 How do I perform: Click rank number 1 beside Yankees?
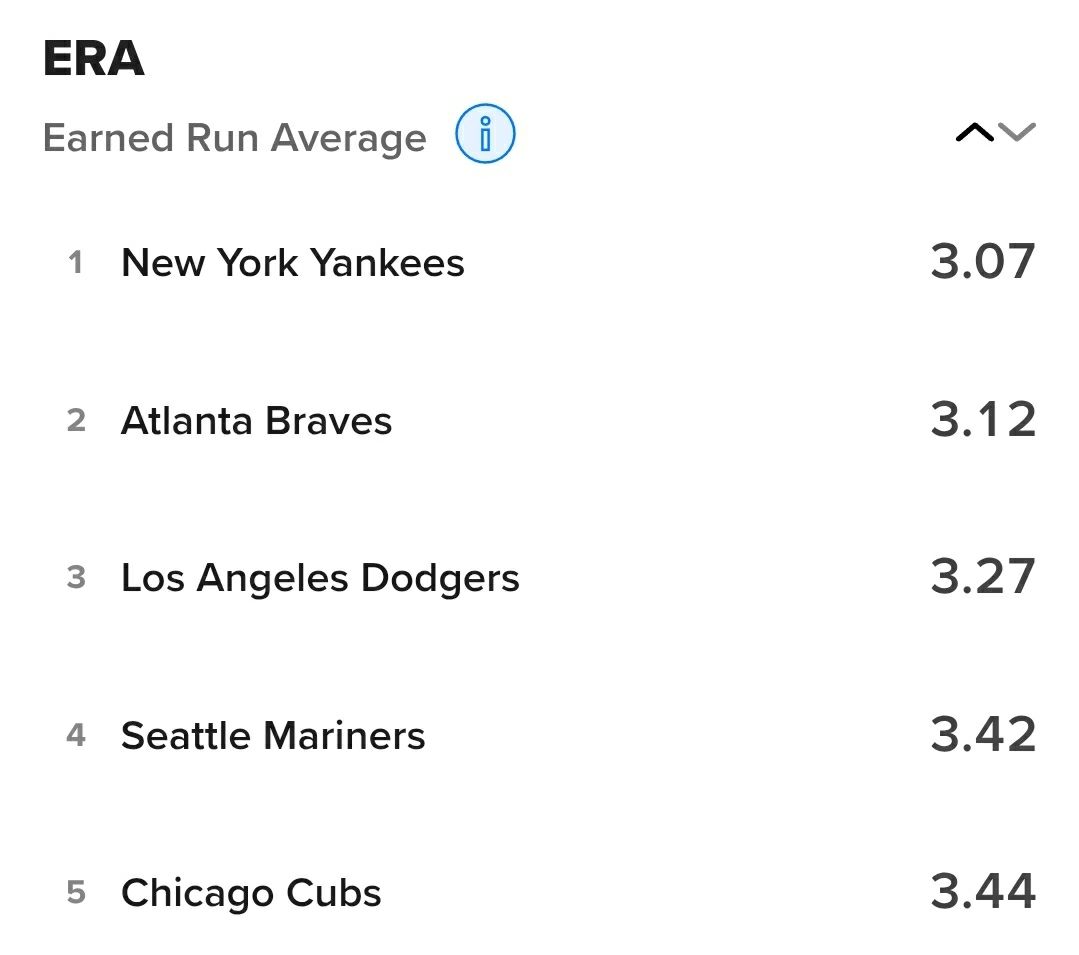[x=76, y=263]
